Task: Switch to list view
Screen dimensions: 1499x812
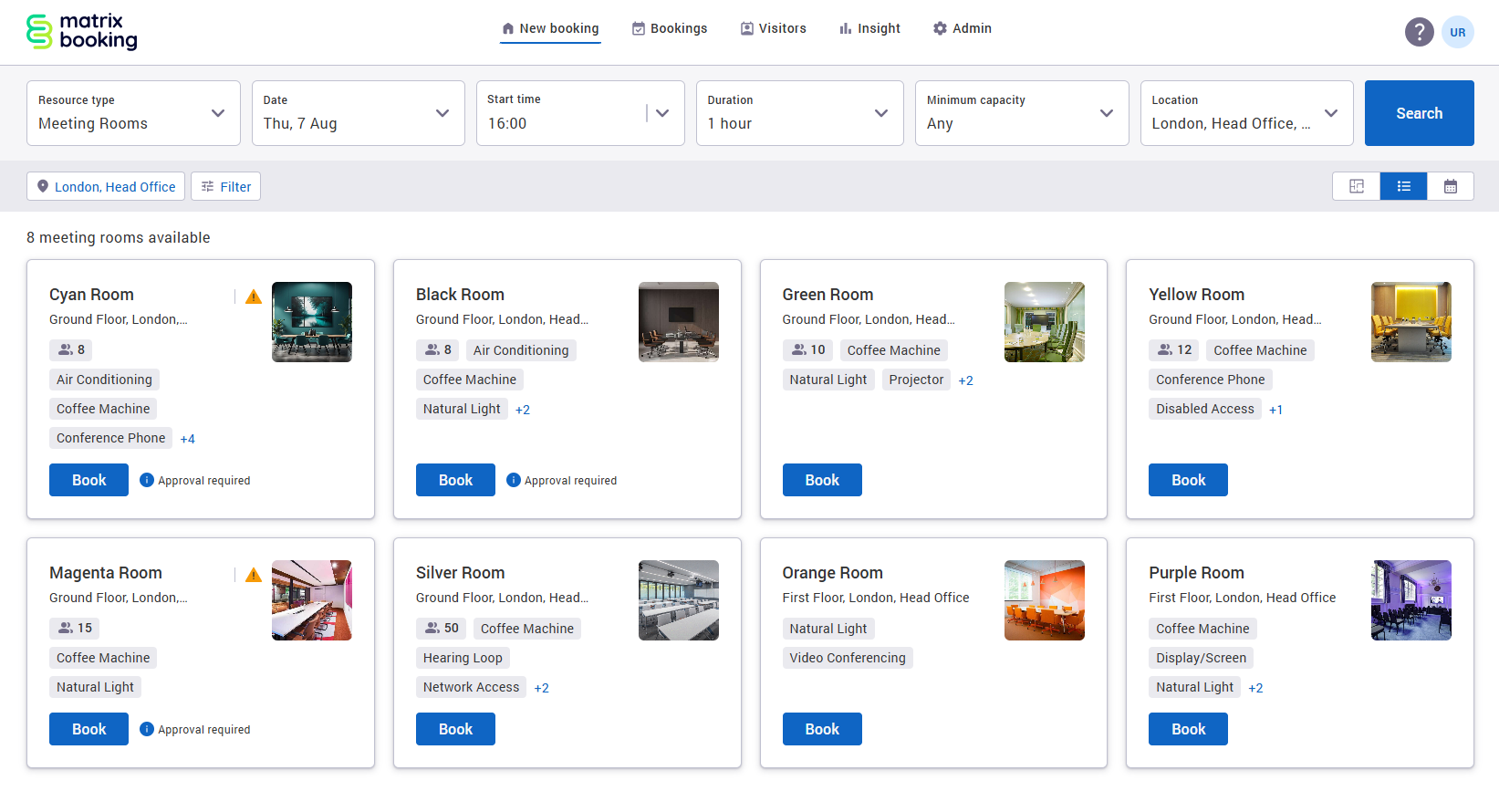Action: coord(1403,186)
